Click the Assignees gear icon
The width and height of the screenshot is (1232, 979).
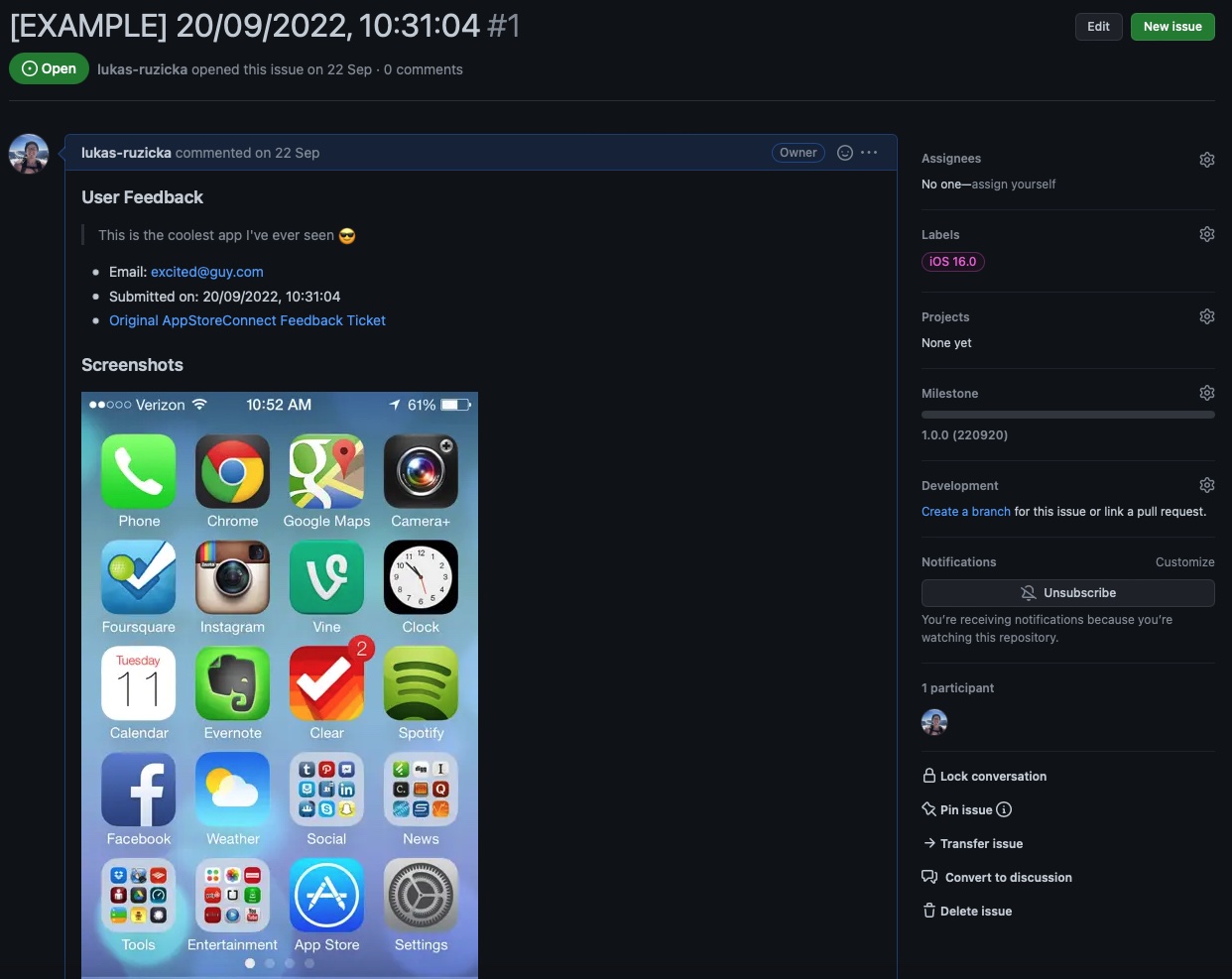[x=1207, y=160]
